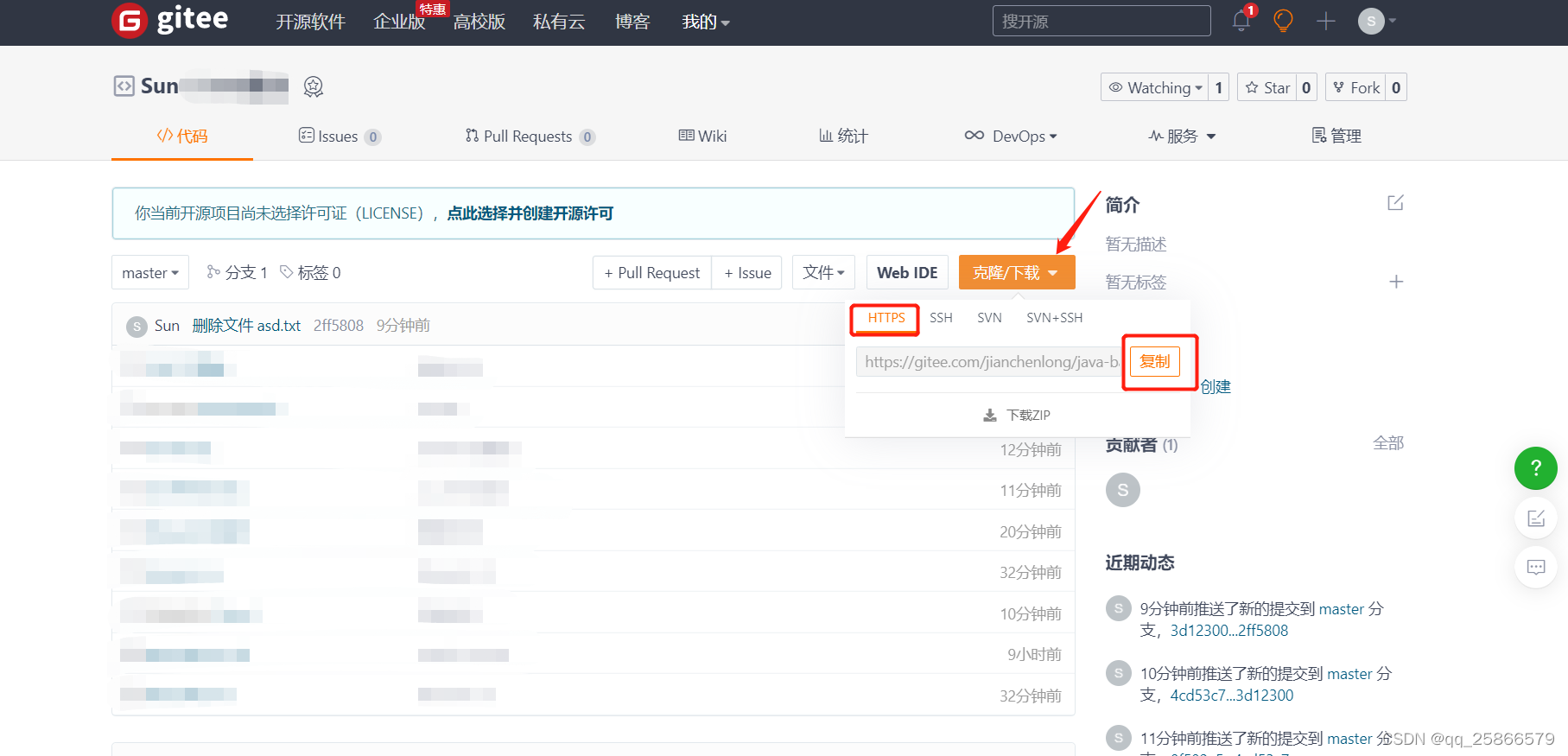Click 点此选择并创建开源许可 link
Viewport: 1568px width, 756px height.
click(x=530, y=213)
